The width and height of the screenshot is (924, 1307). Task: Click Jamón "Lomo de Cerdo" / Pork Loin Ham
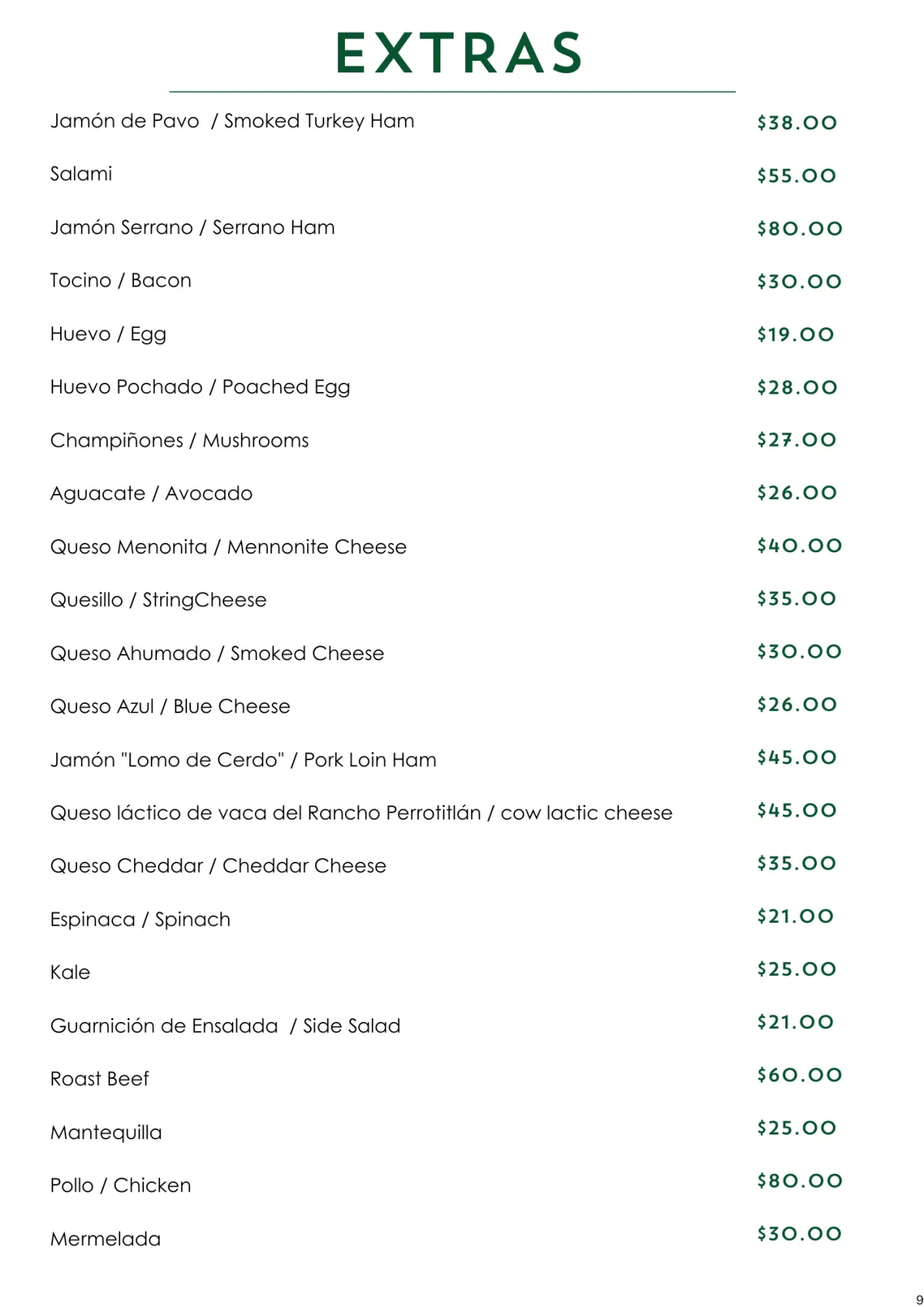[243, 760]
